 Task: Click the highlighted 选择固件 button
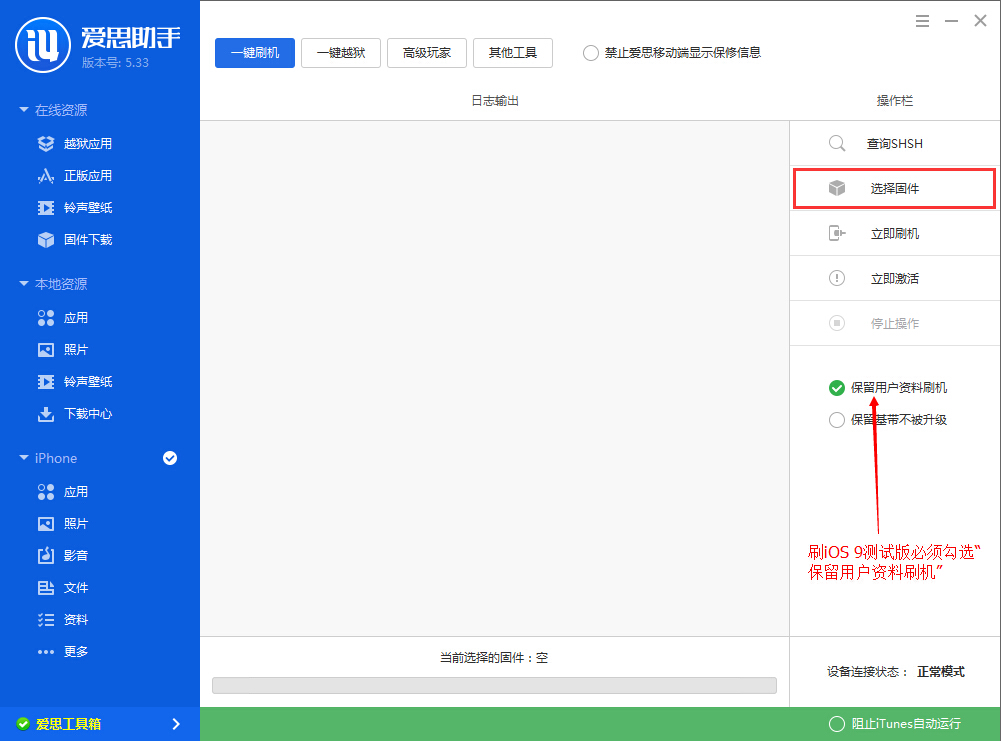pos(893,188)
